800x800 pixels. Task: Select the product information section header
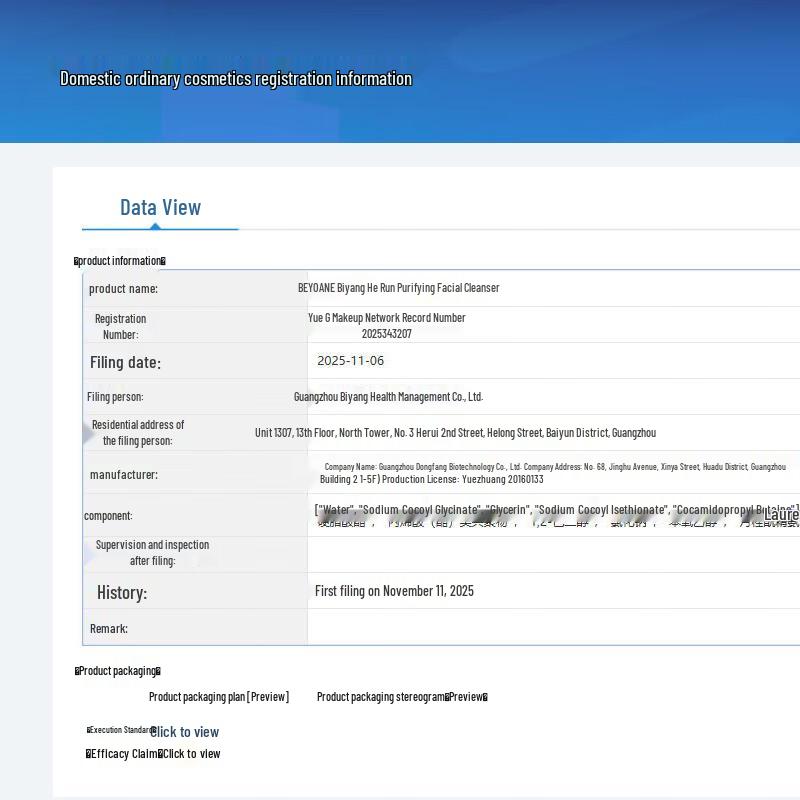pos(120,261)
